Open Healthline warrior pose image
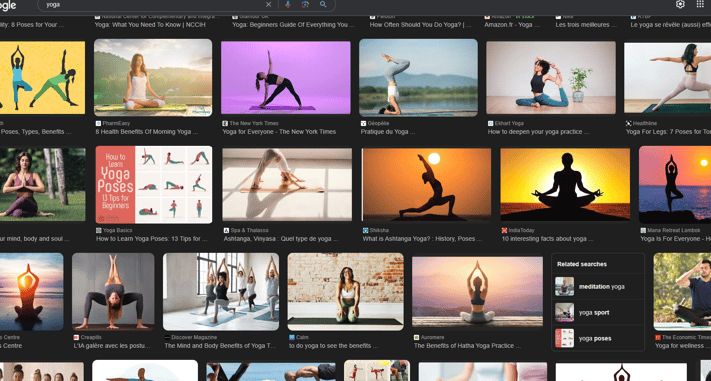 [667, 78]
